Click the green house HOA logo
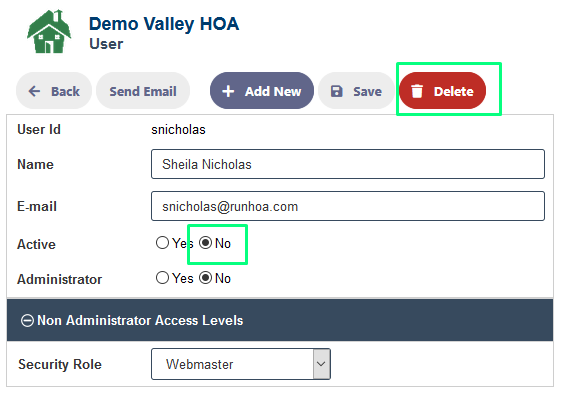Screen dimensions: 567x402 click(x=49, y=31)
